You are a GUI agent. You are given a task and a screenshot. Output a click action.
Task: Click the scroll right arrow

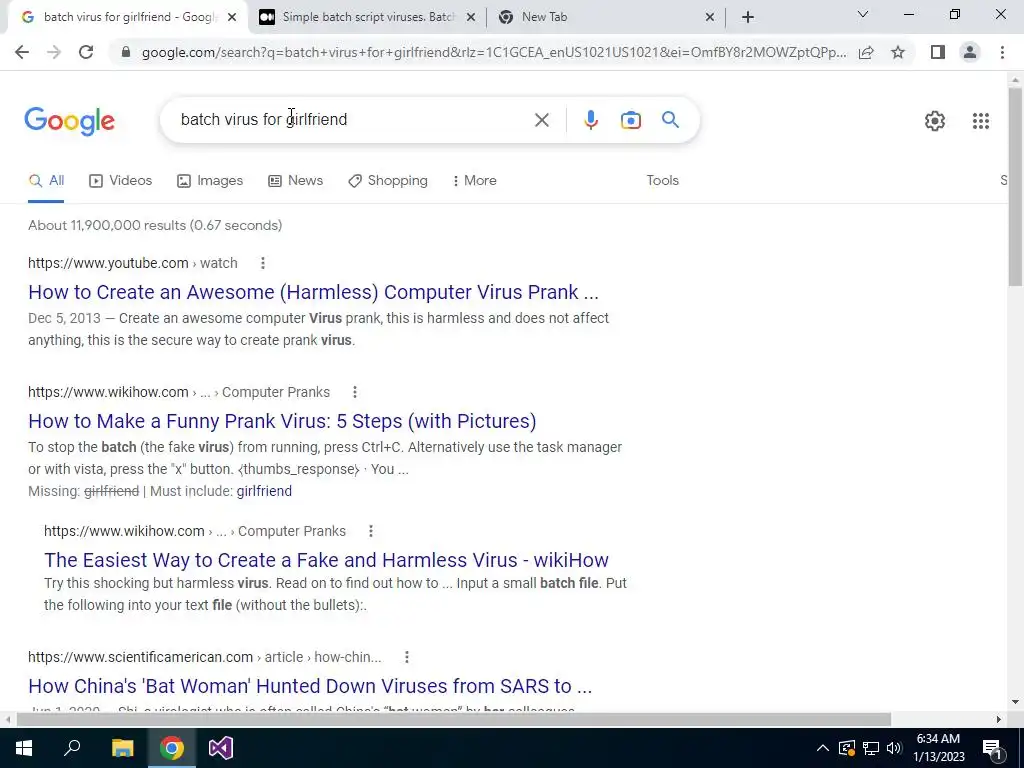click(999, 720)
